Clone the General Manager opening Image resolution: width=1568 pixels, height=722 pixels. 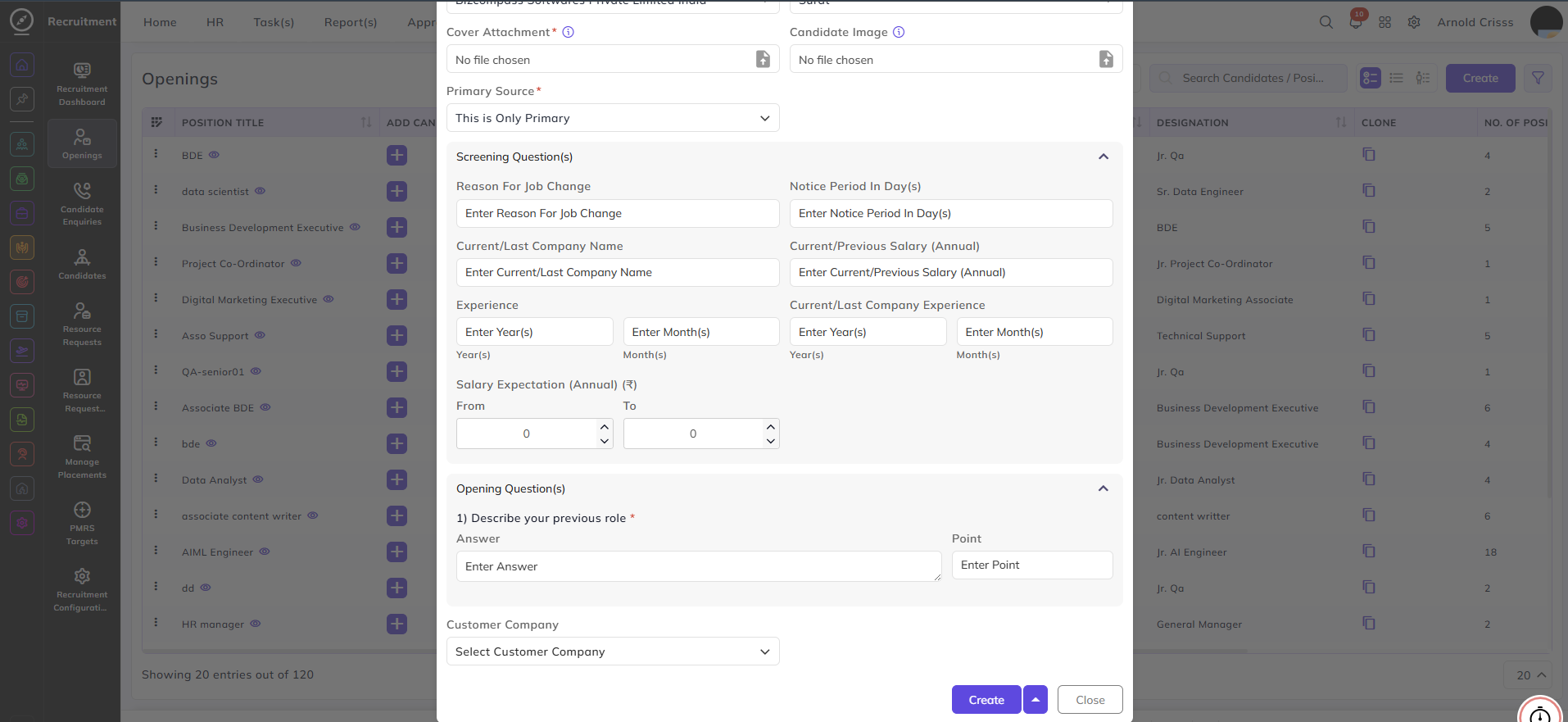pos(1369,623)
